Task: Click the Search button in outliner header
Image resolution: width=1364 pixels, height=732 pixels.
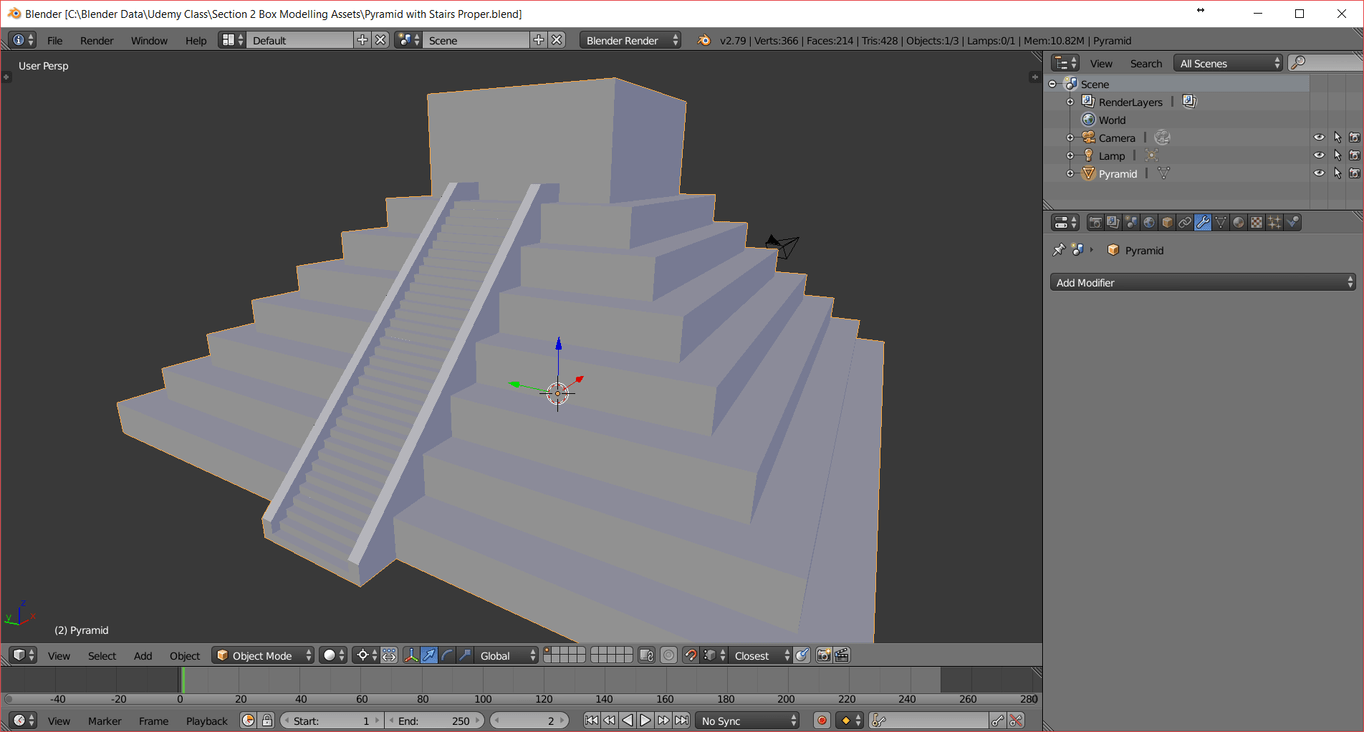Action: tap(1146, 63)
